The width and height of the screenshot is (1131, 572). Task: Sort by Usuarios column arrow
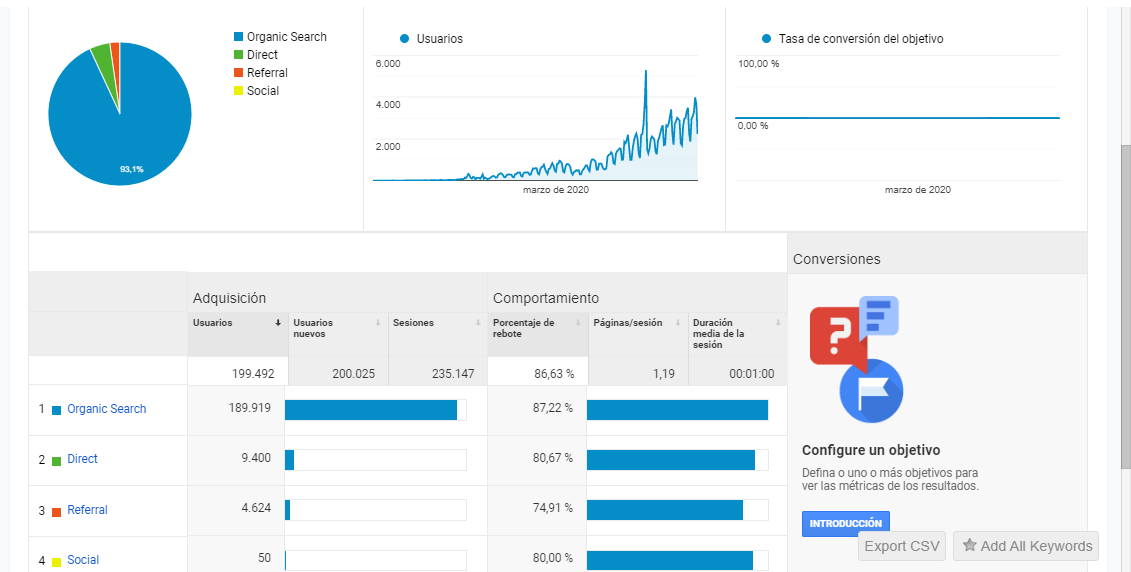coord(278,323)
